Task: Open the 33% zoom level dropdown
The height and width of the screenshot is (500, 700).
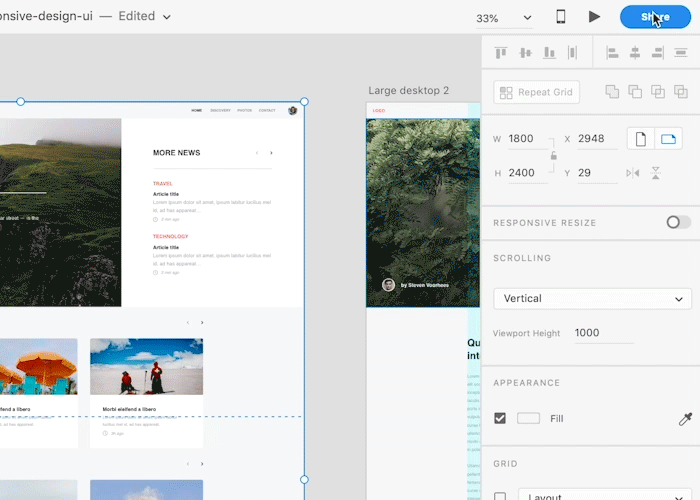Action: click(x=504, y=18)
